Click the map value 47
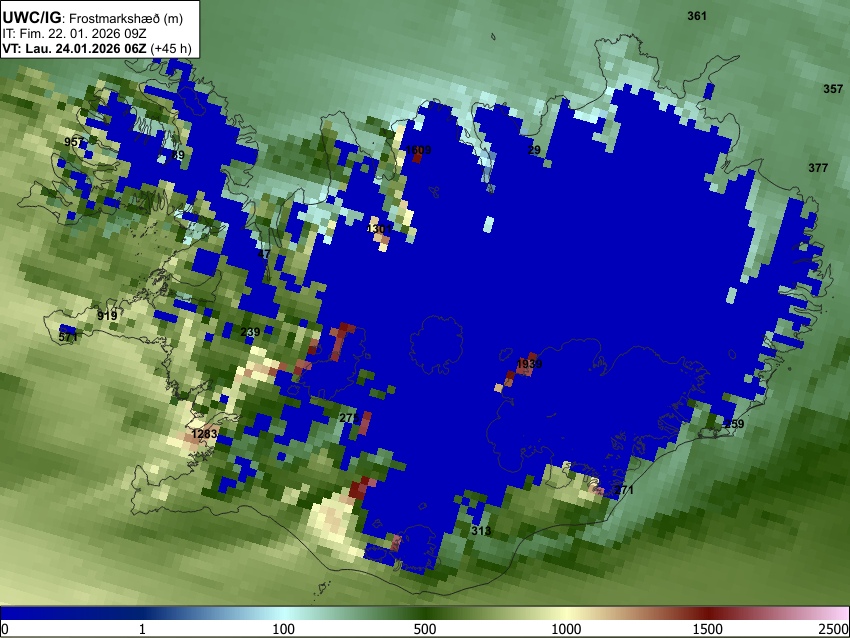 [x=264, y=254]
